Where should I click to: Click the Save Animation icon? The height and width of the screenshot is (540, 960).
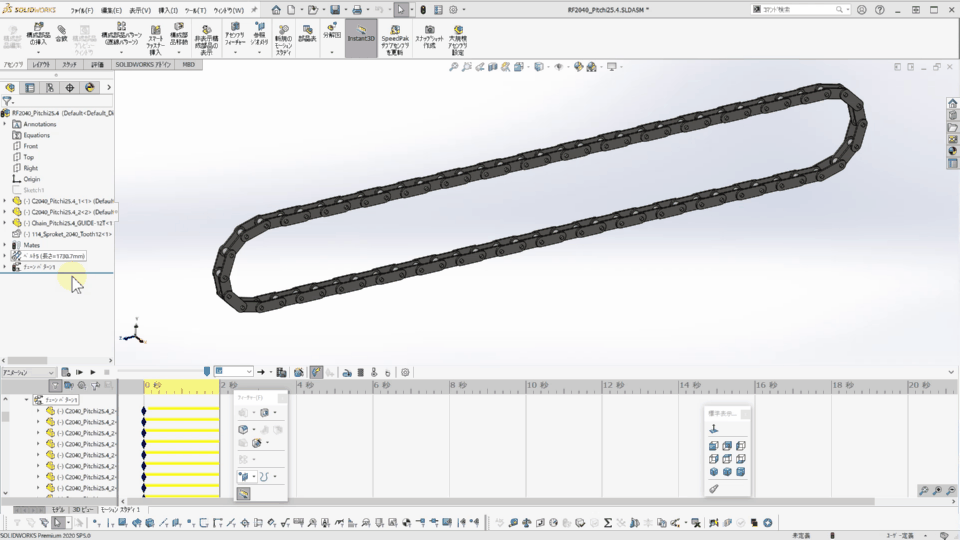coord(282,372)
